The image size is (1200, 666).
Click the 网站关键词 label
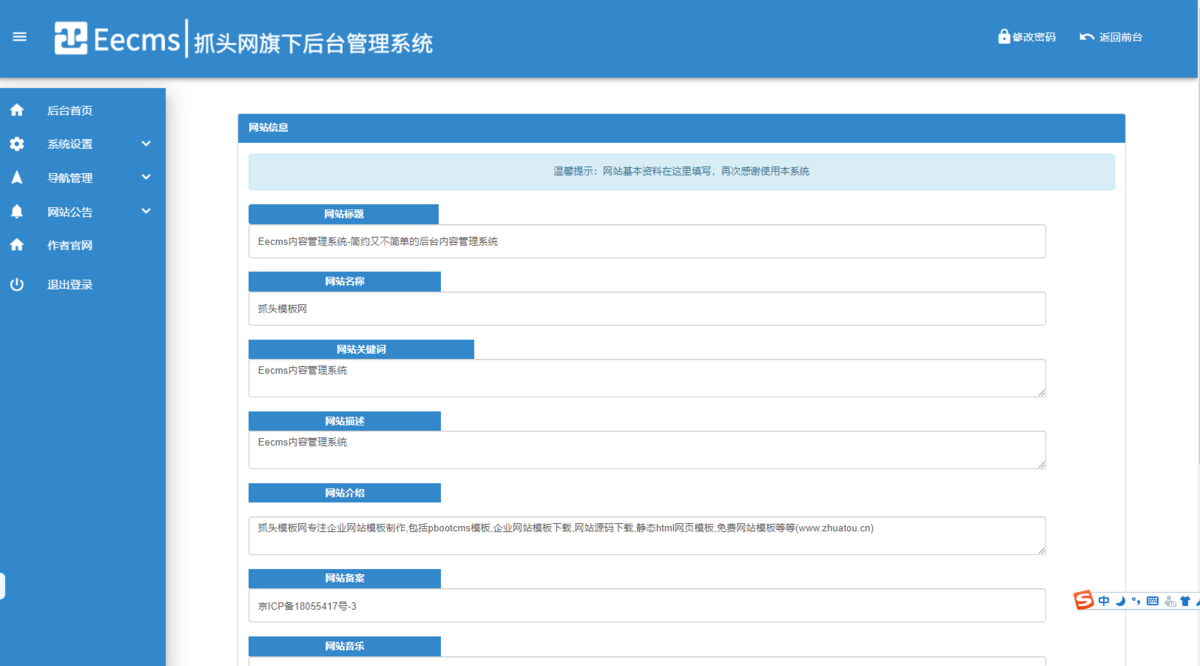(361, 349)
